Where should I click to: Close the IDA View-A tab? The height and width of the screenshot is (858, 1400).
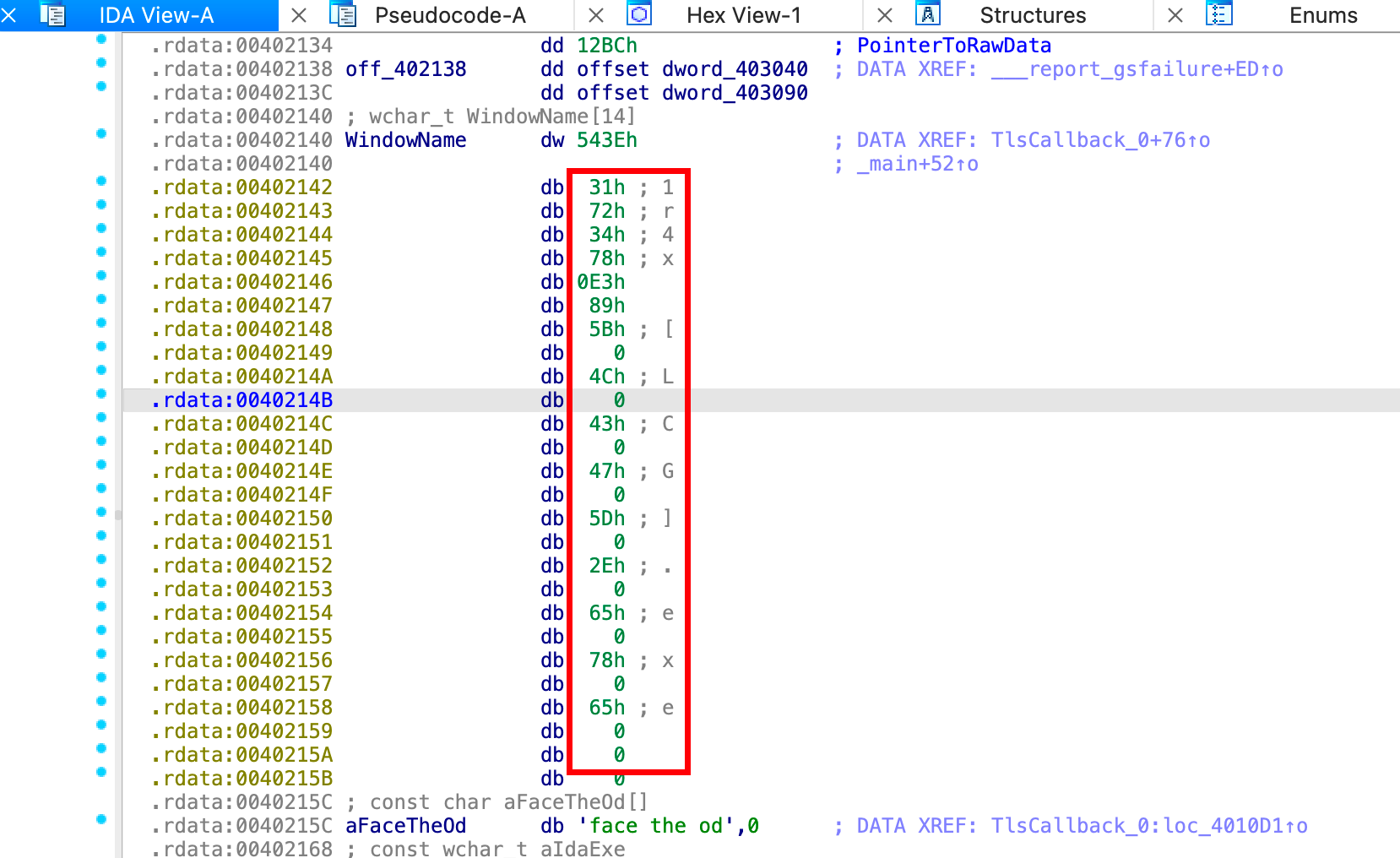(x=9, y=15)
